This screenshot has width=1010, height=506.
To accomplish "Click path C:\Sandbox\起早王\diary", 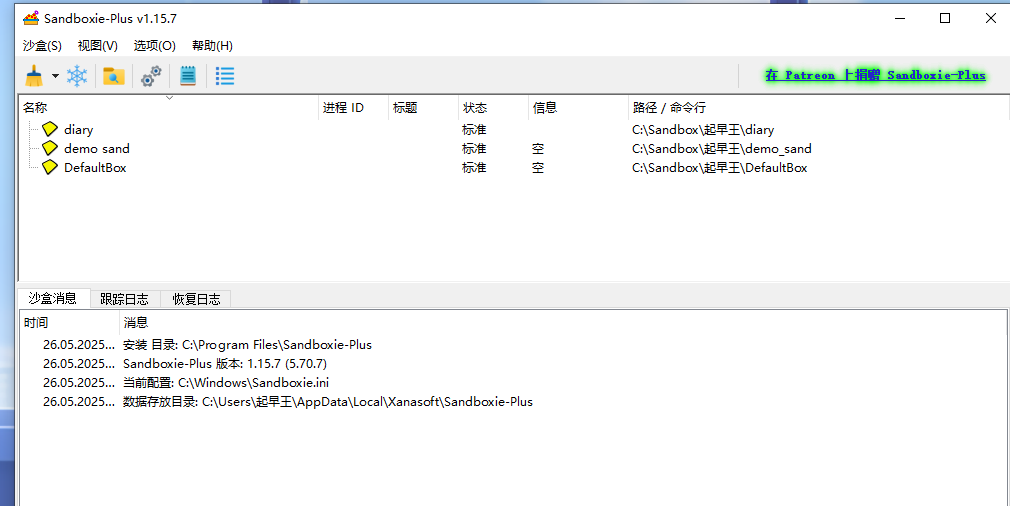I will 703,129.
